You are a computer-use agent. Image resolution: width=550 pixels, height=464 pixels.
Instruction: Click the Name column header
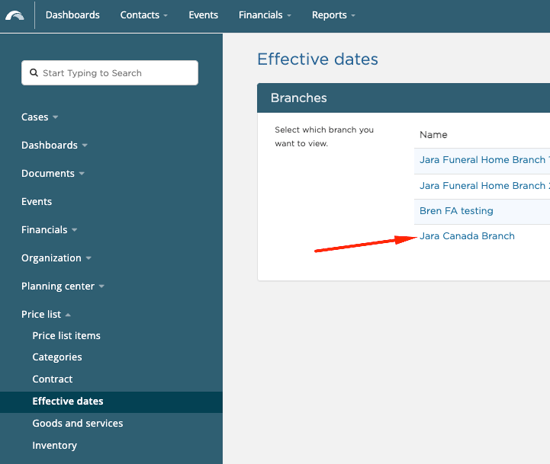433,135
